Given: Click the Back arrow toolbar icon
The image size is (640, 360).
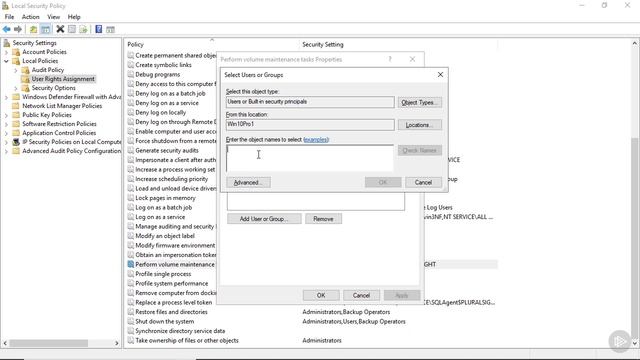Looking at the screenshot, I should (x=7, y=29).
